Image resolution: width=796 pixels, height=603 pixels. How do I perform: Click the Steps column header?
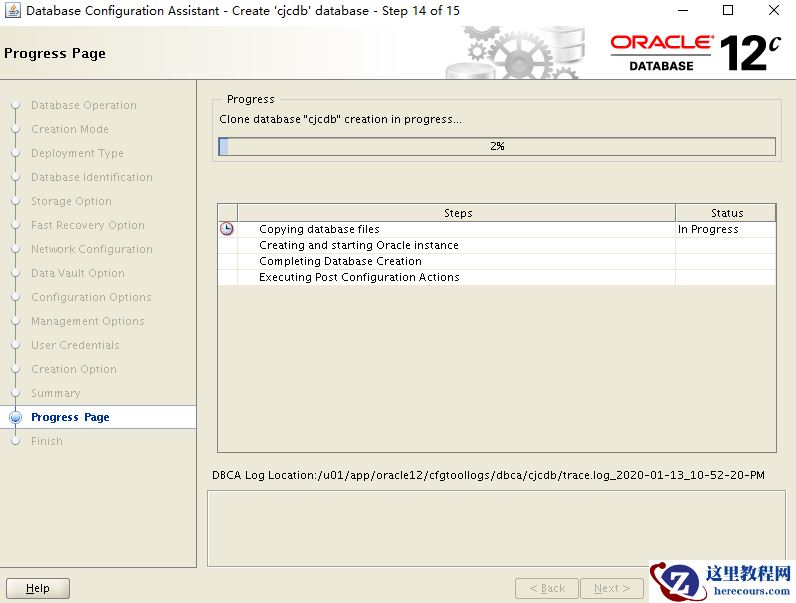457,213
